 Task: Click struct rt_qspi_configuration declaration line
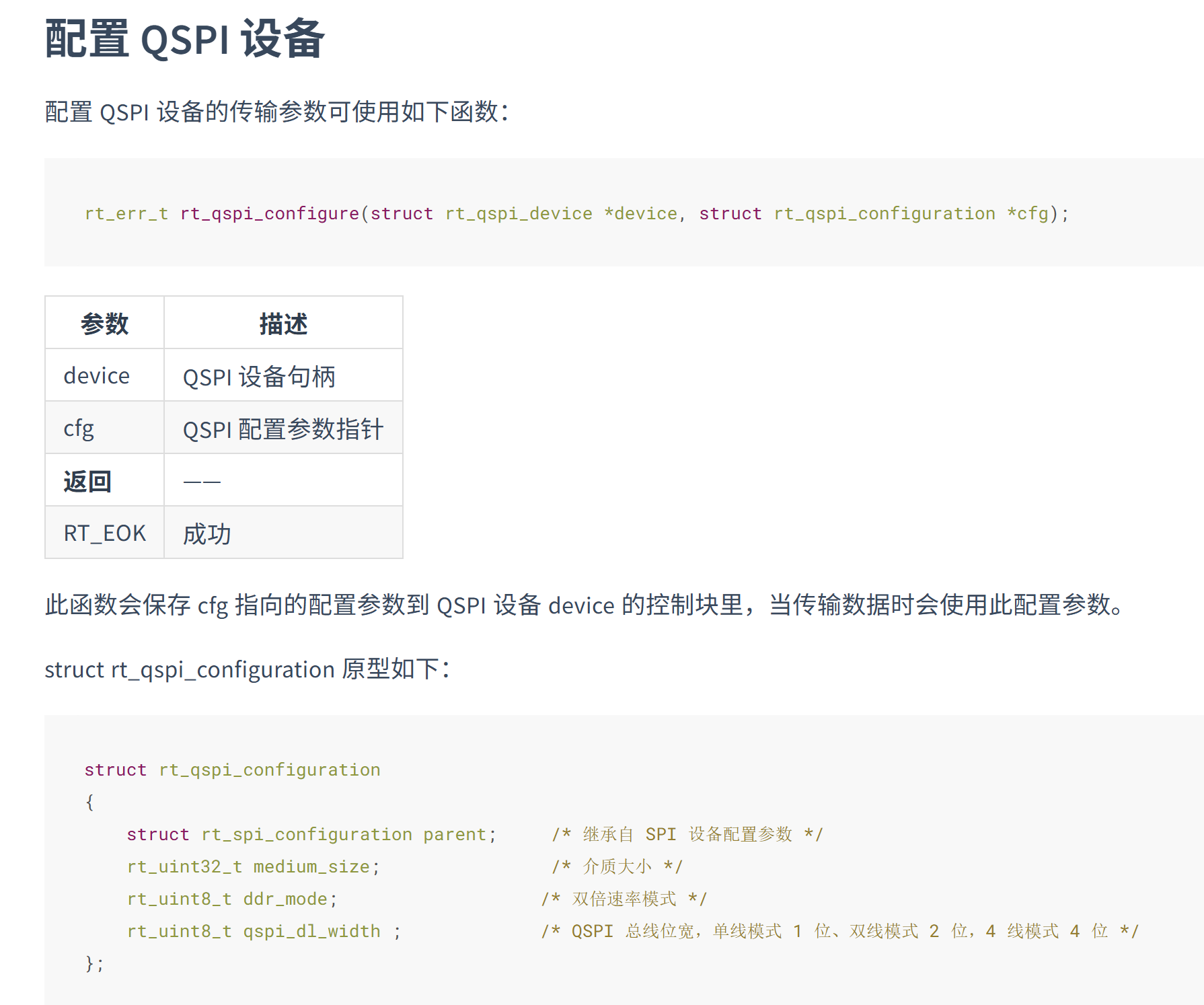pyautogui.click(x=232, y=770)
